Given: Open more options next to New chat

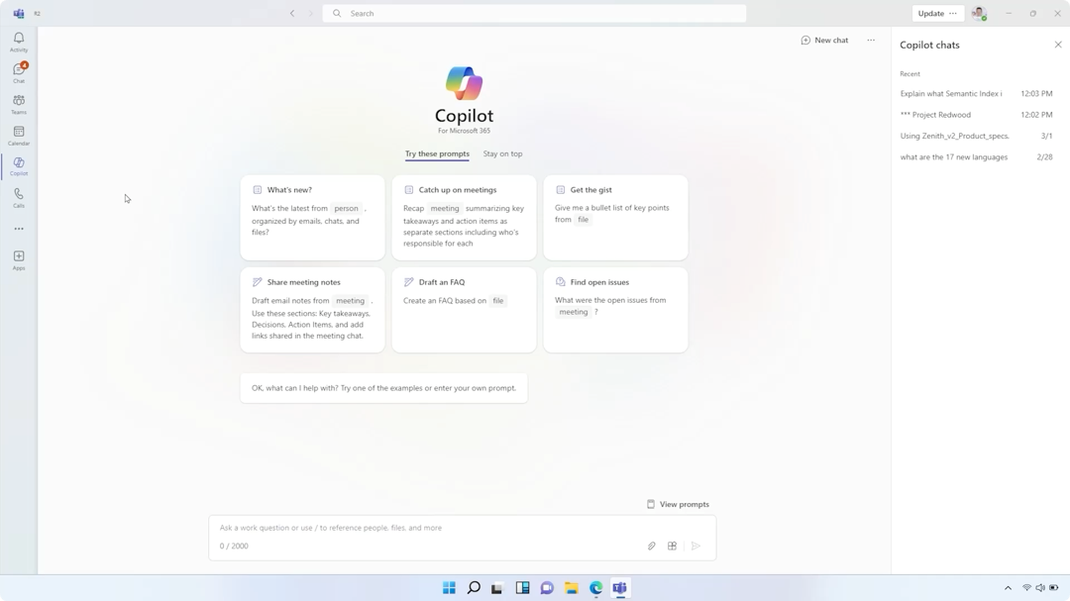Looking at the screenshot, I should click(871, 40).
